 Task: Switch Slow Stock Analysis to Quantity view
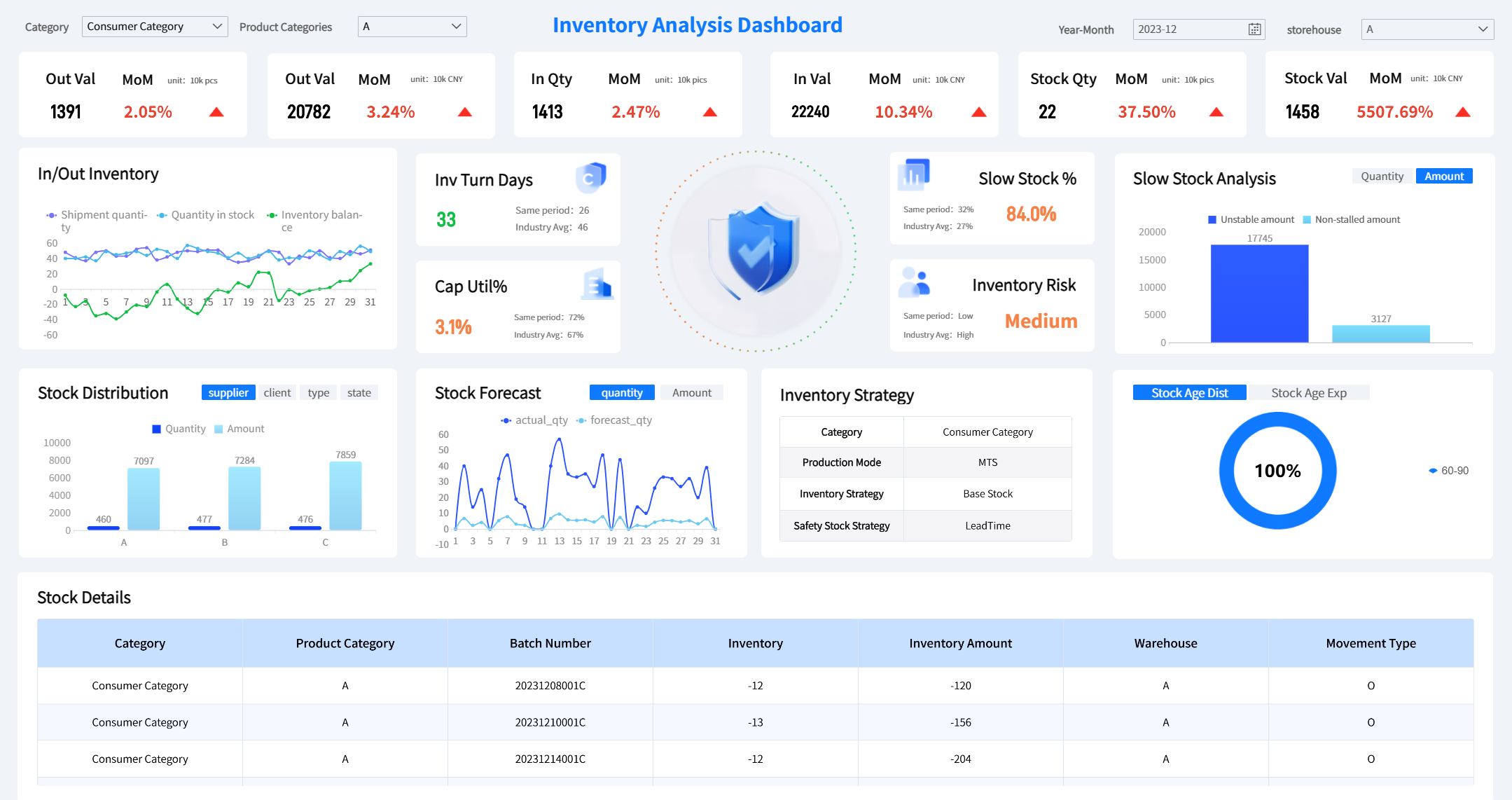[1381, 176]
